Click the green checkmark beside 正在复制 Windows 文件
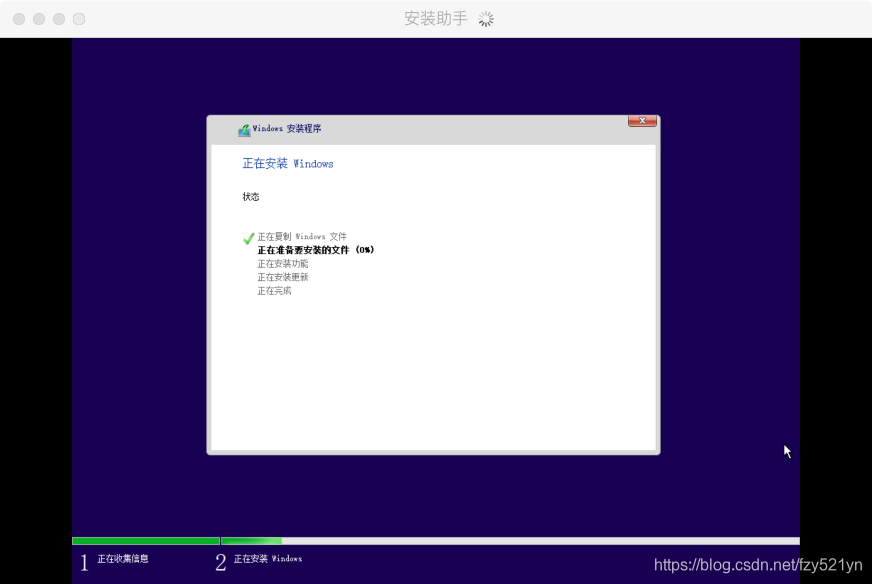The width and height of the screenshot is (872, 584). coord(249,238)
